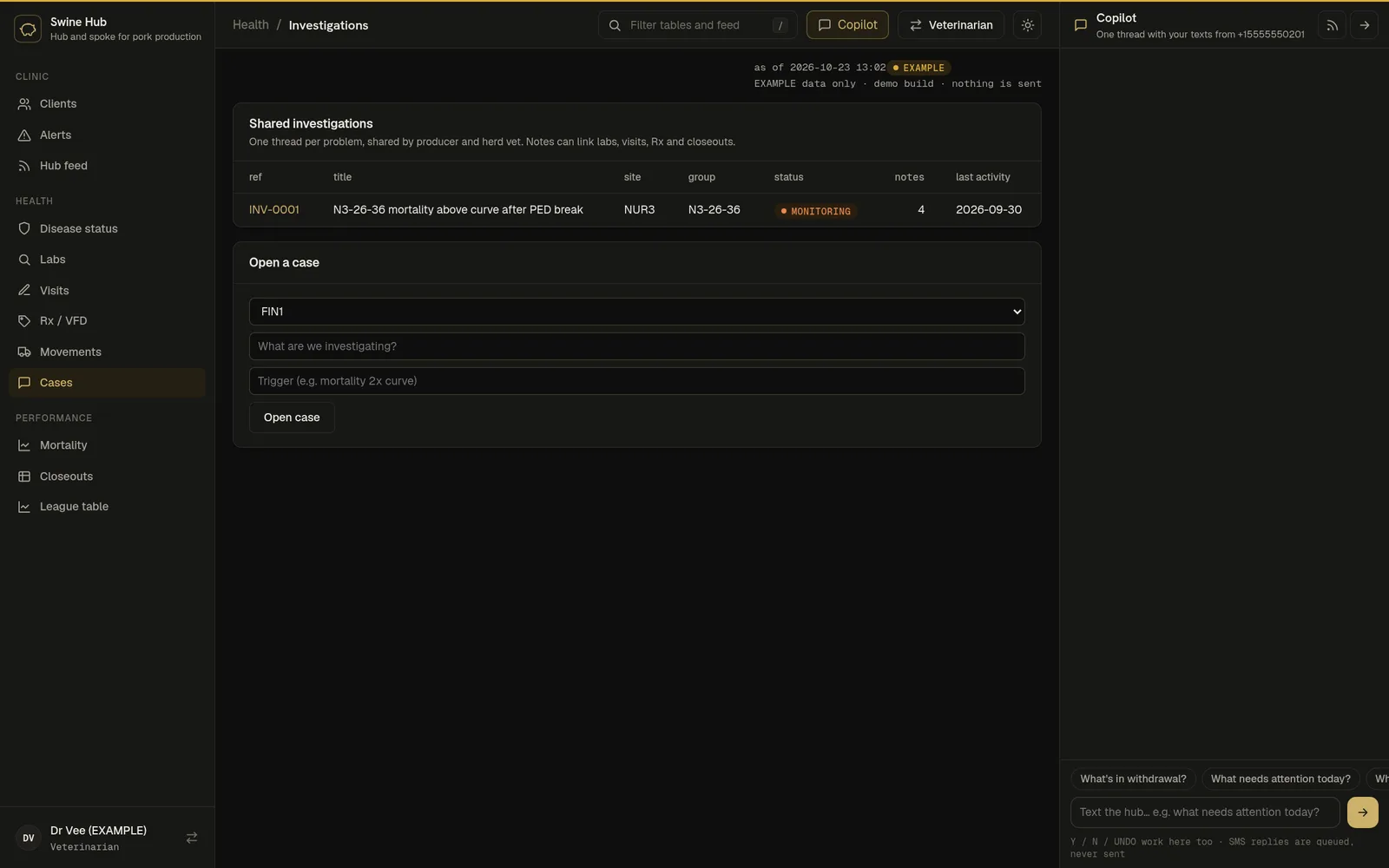This screenshot has height=868, width=1389.
Task: Click the "What needs attention today?" chip
Action: 1280,779
